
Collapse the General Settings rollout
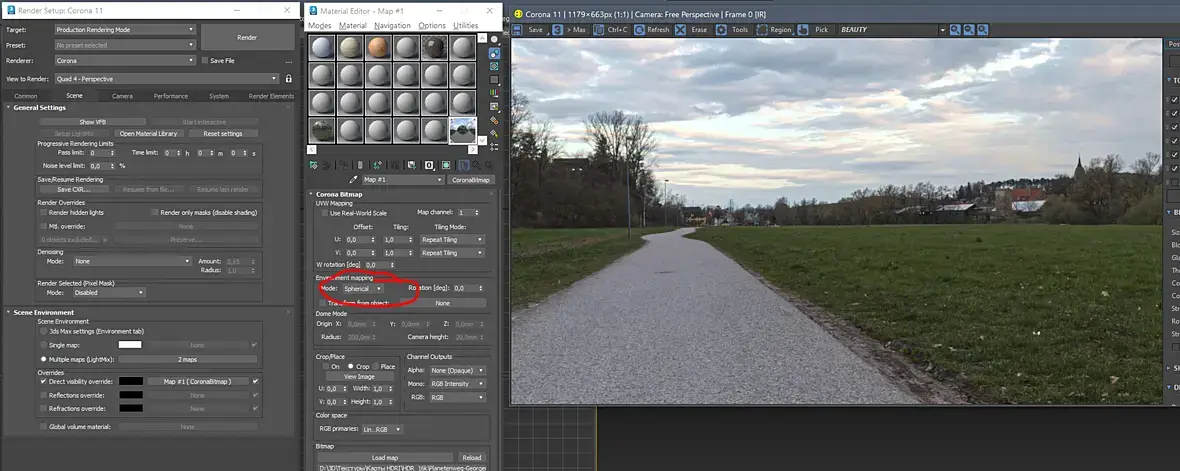[x=39, y=108]
